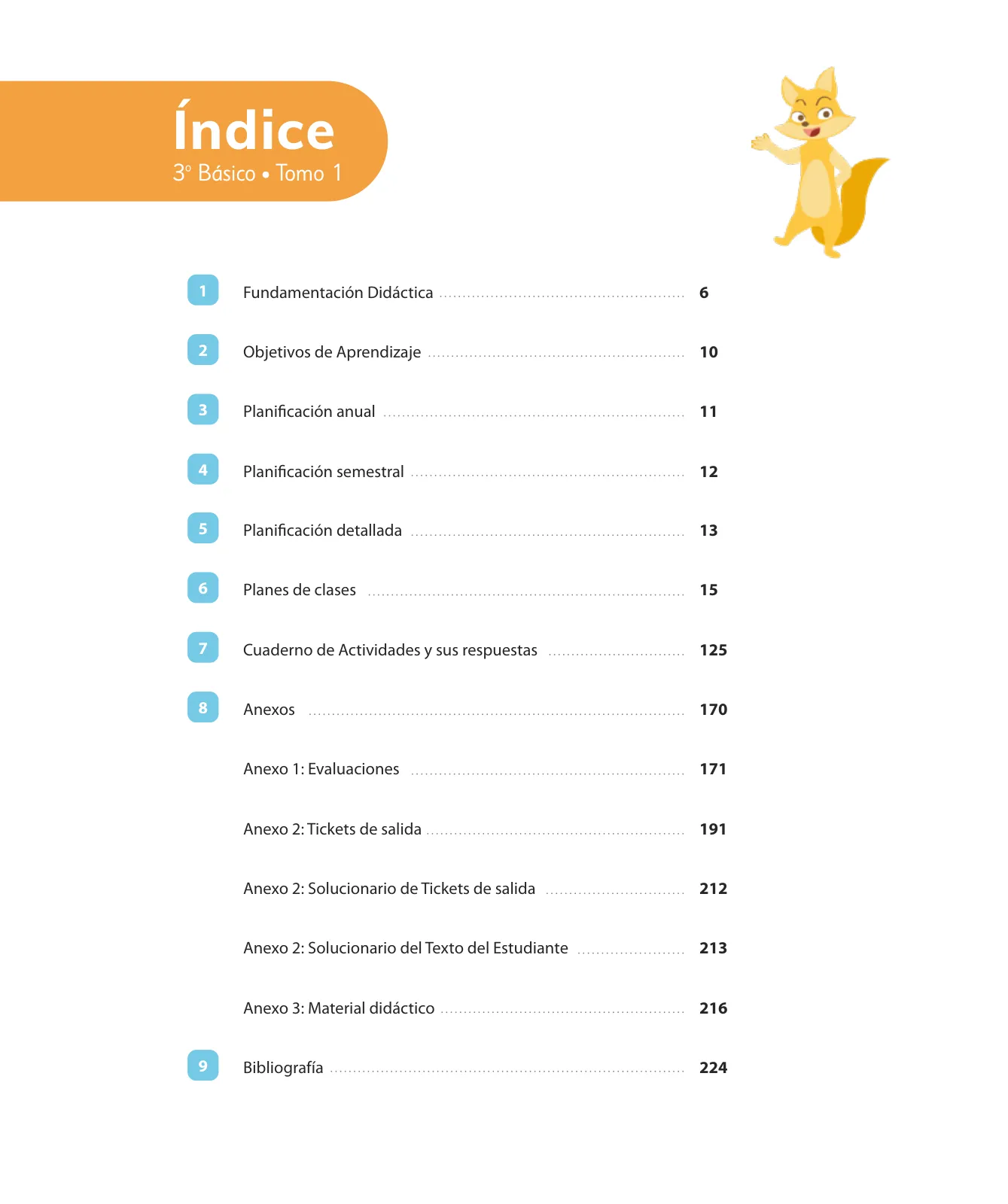Click the blue number 1 badge
The image size is (1008, 1204).
pyautogui.click(x=203, y=290)
